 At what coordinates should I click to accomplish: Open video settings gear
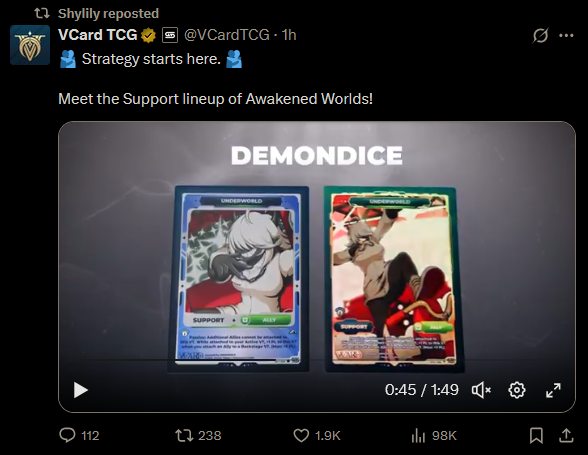pos(517,390)
